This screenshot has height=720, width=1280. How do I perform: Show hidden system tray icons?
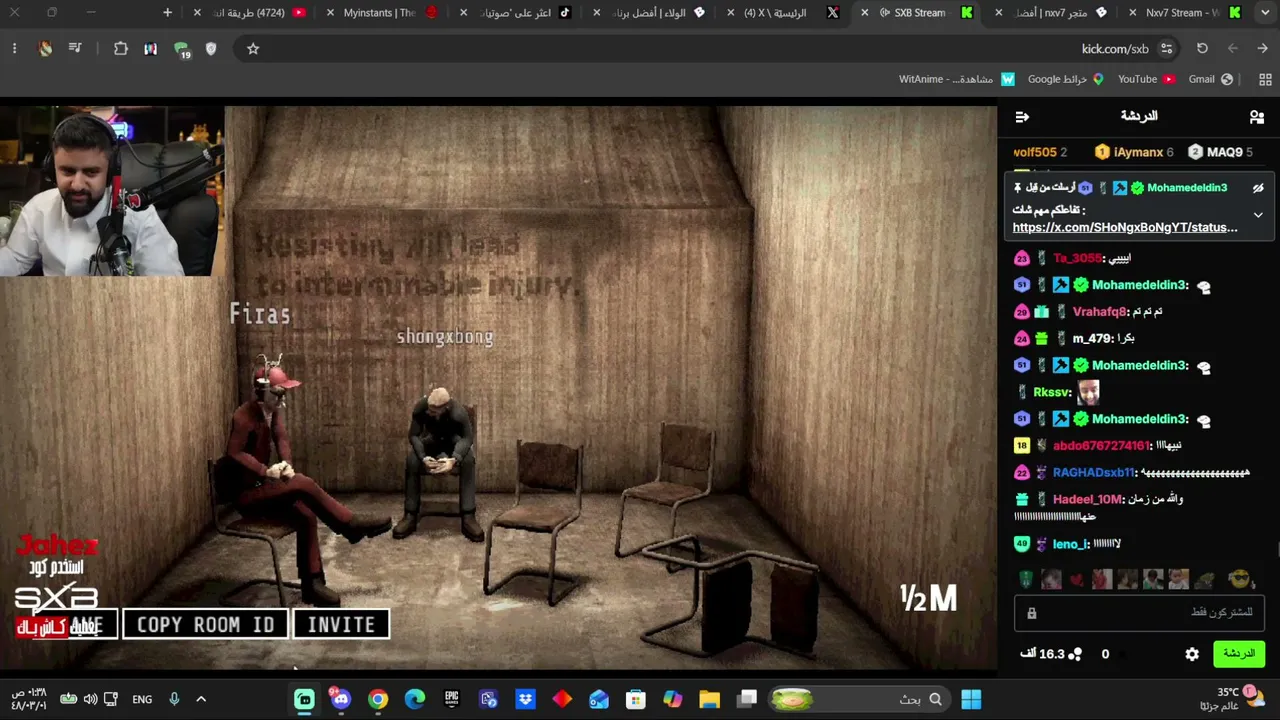click(201, 700)
